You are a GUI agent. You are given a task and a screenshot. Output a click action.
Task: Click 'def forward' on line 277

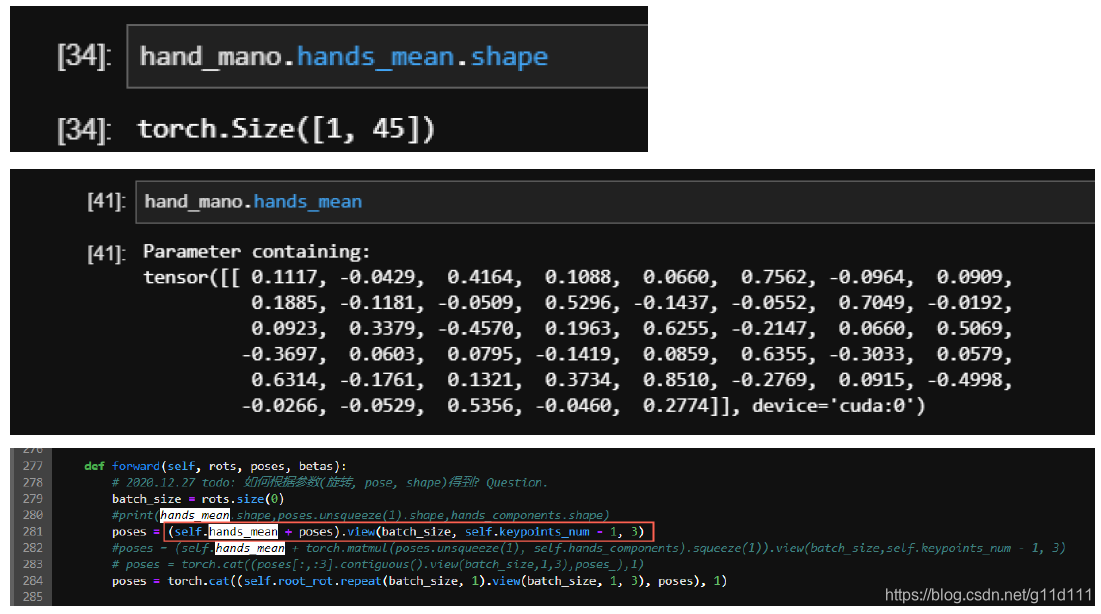click(122, 466)
